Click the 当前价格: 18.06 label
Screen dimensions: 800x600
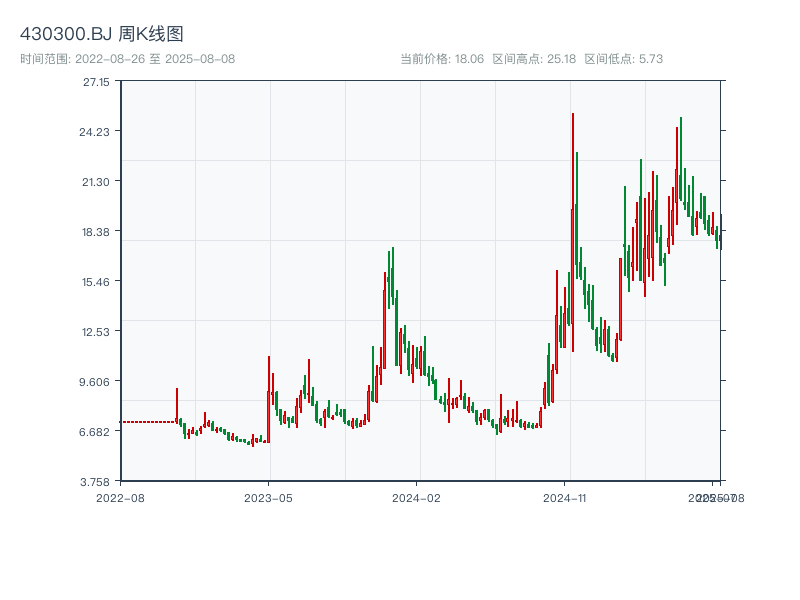(442, 59)
